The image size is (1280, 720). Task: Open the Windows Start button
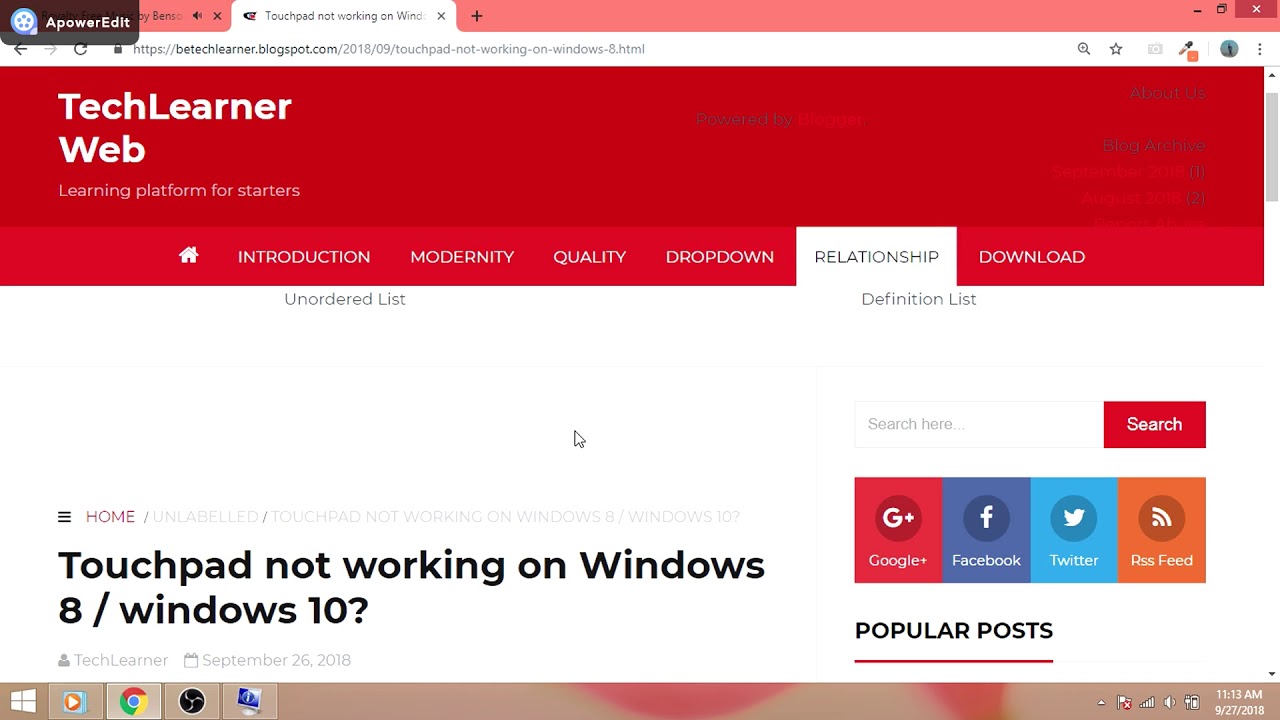click(x=22, y=702)
